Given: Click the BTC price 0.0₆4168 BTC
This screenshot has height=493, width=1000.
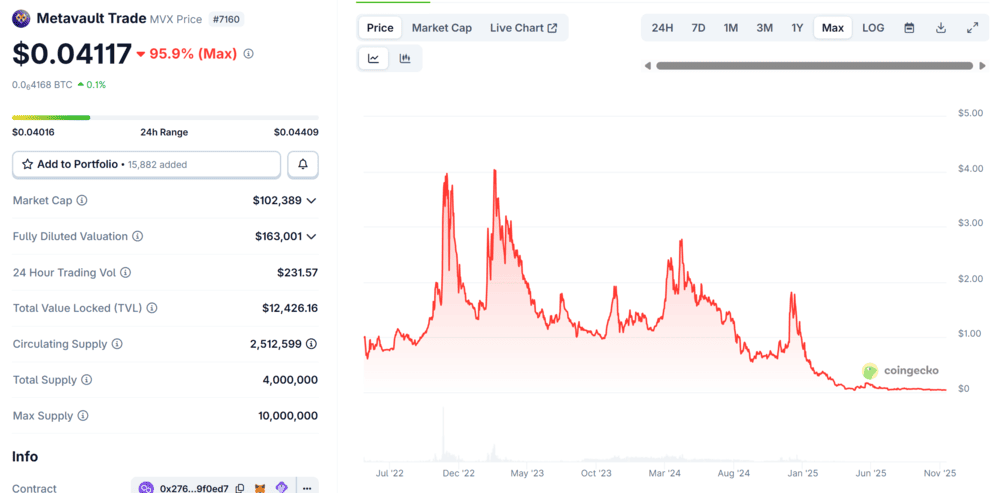Looking at the screenshot, I should [x=42, y=84].
